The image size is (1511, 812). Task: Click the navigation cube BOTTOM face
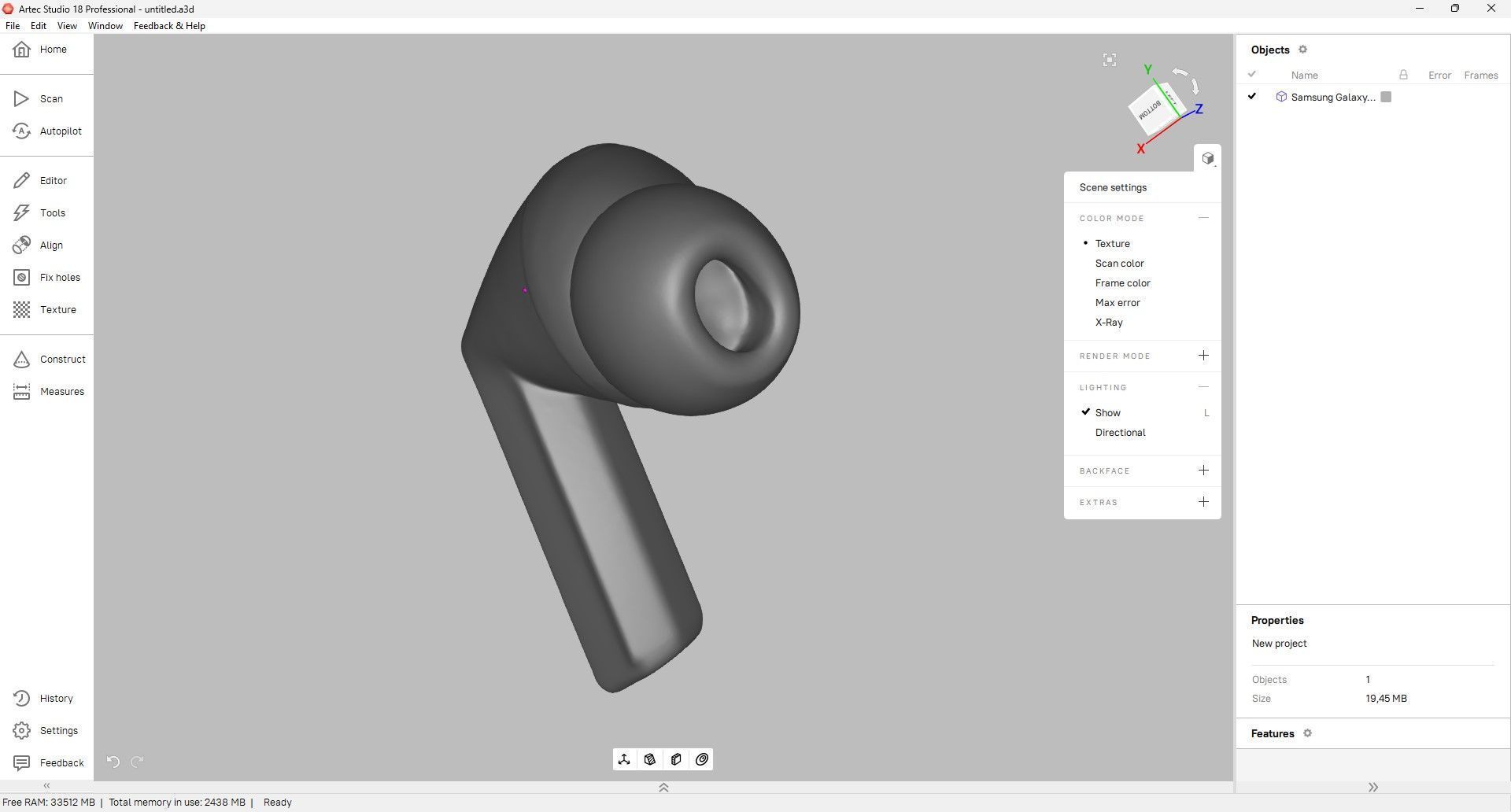(x=1151, y=109)
